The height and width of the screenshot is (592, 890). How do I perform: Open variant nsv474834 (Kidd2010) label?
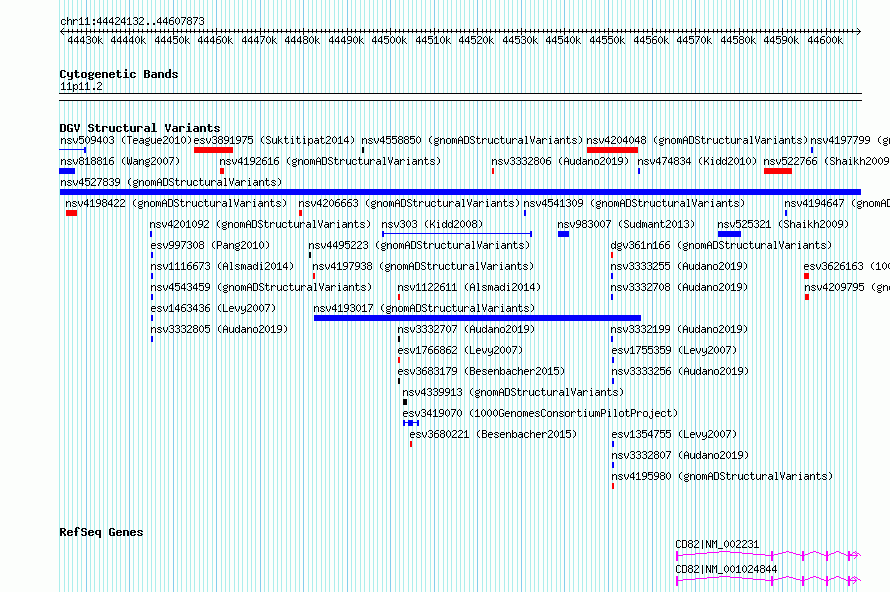tap(697, 161)
